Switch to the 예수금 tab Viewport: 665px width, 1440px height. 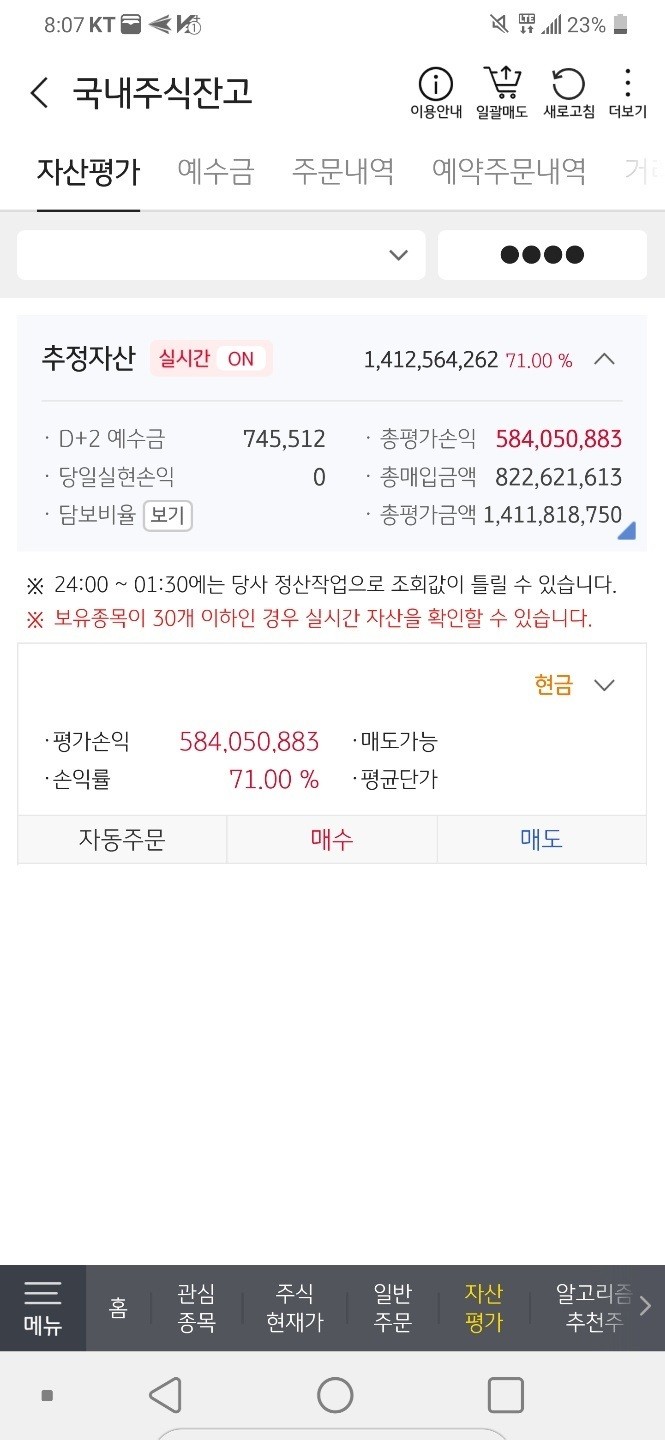[216, 171]
